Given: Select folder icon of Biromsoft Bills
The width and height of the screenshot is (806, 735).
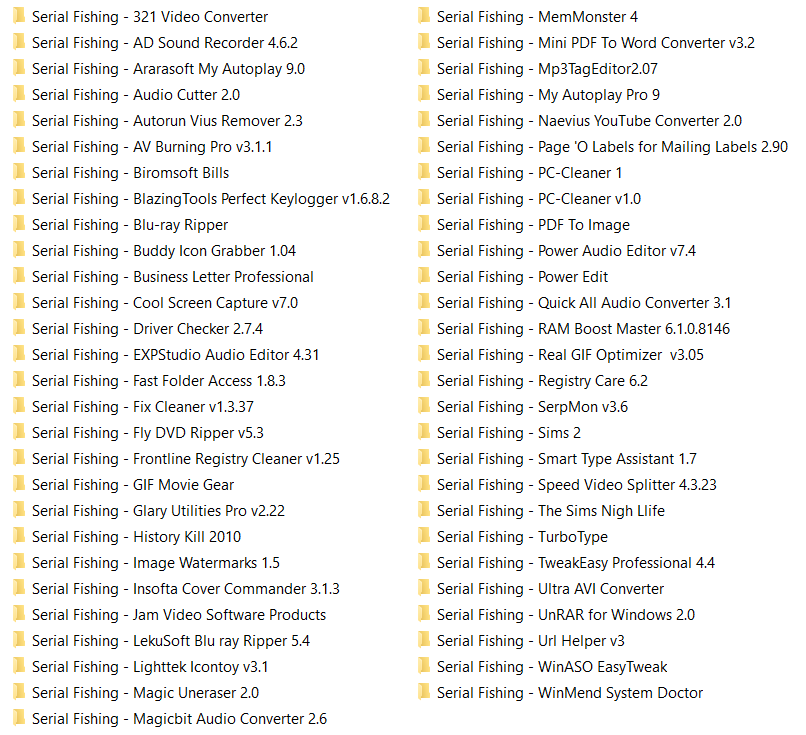Looking at the screenshot, I should point(19,172).
